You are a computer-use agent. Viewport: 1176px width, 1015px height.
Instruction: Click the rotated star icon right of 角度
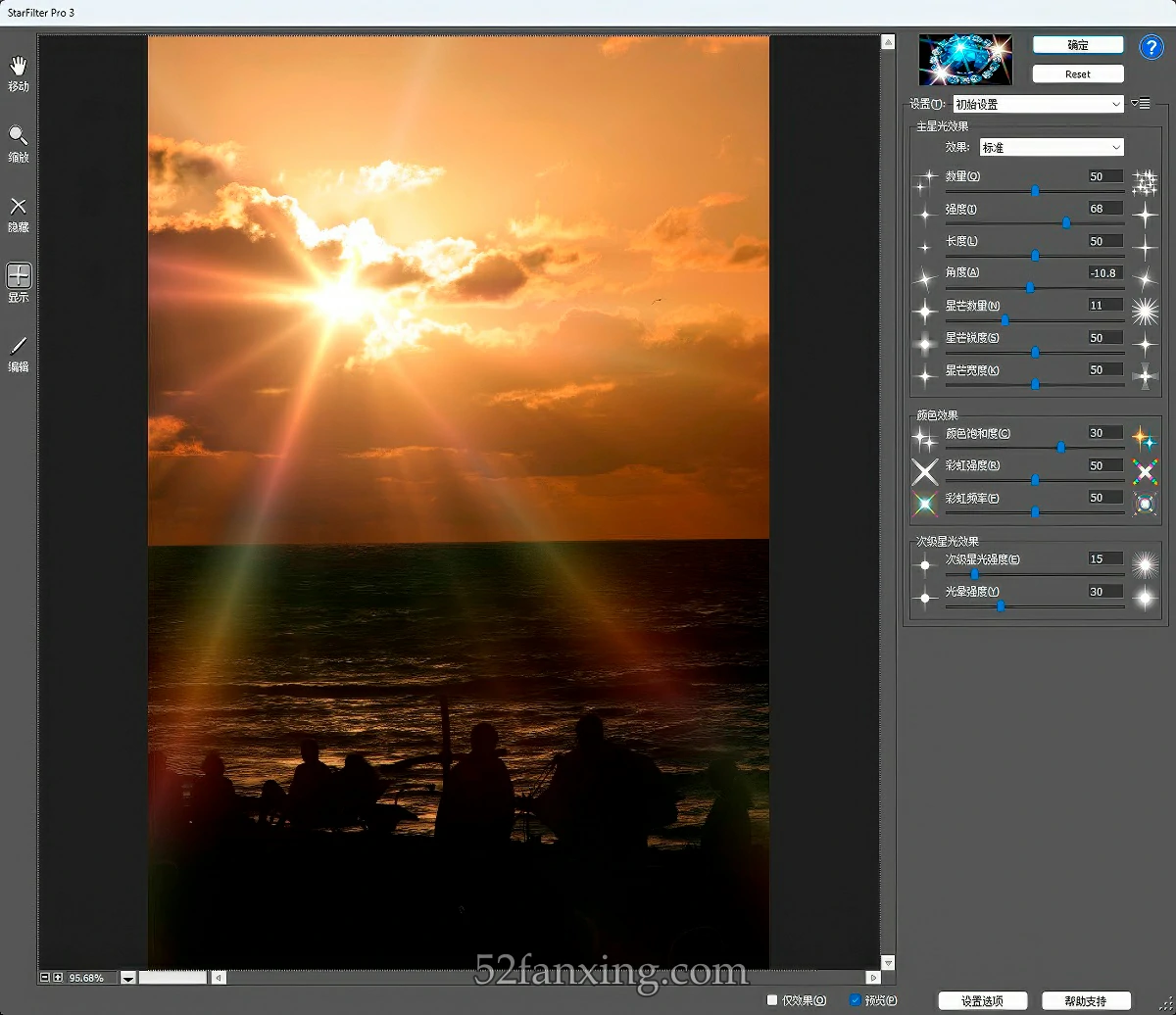point(1145,279)
